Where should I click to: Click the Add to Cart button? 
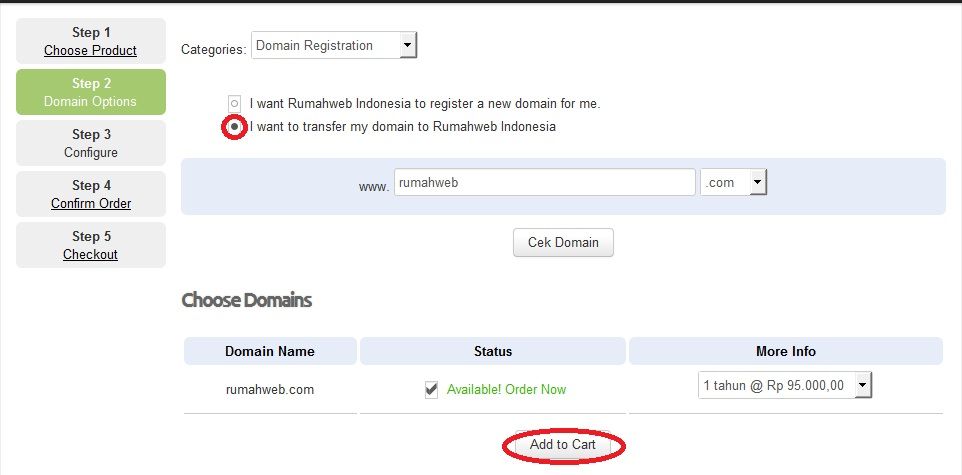coord(563,444)
